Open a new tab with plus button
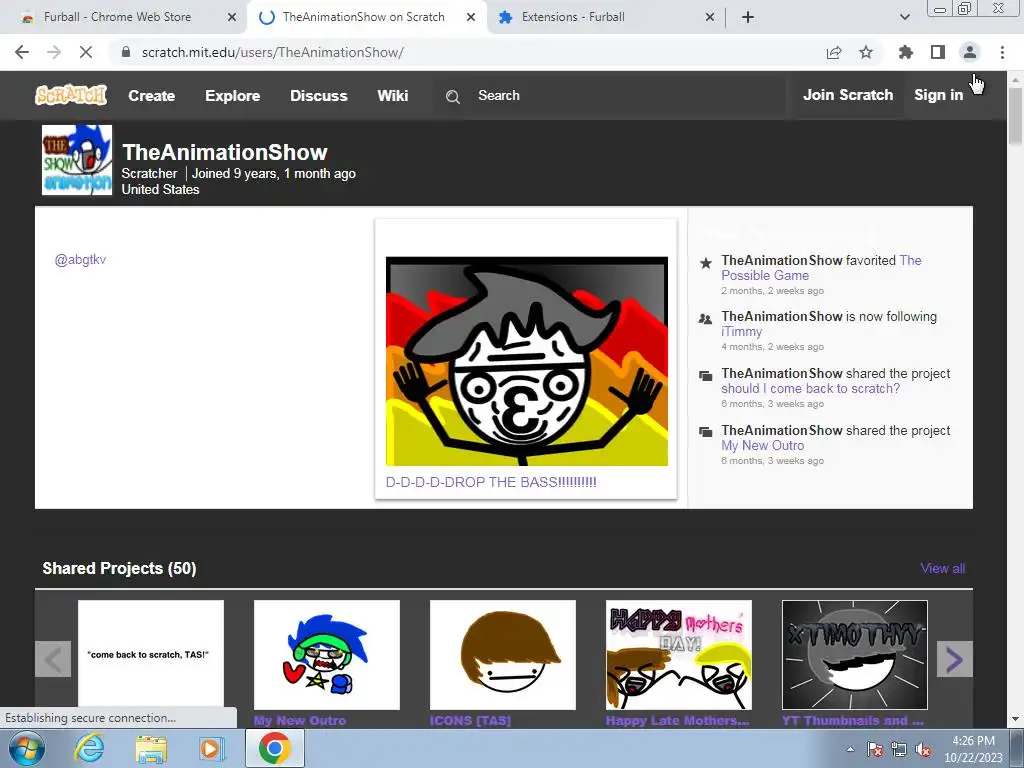Viewport: 1024px width, 768px height. pos(748,17)
